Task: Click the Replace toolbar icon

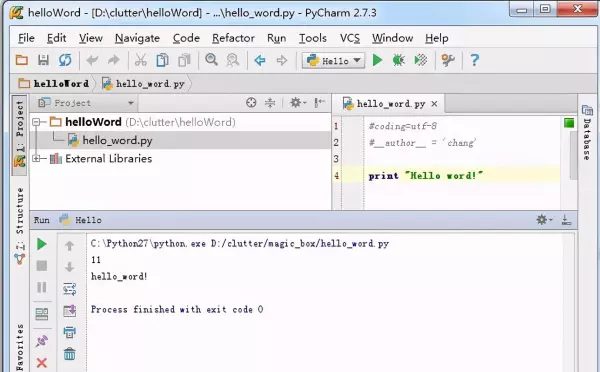Action: (x=233, y=60)
